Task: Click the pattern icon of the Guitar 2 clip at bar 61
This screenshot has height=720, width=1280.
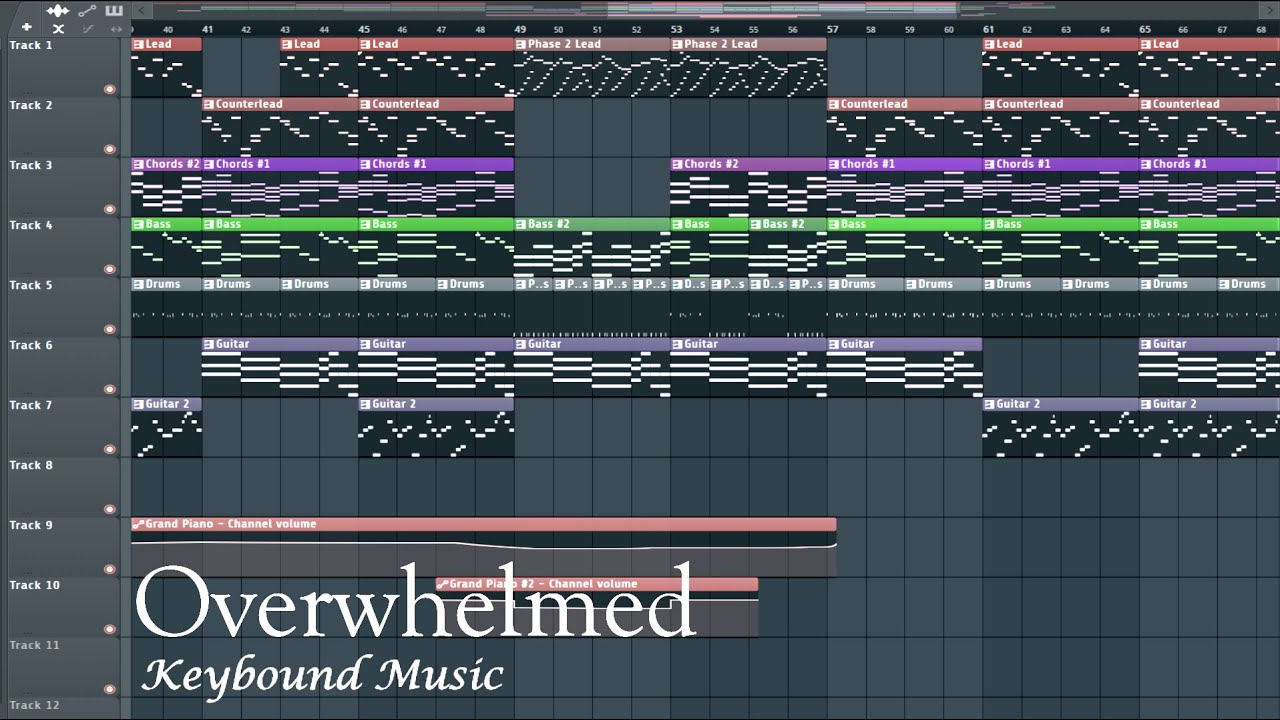Action: click(x=989, y=404)
